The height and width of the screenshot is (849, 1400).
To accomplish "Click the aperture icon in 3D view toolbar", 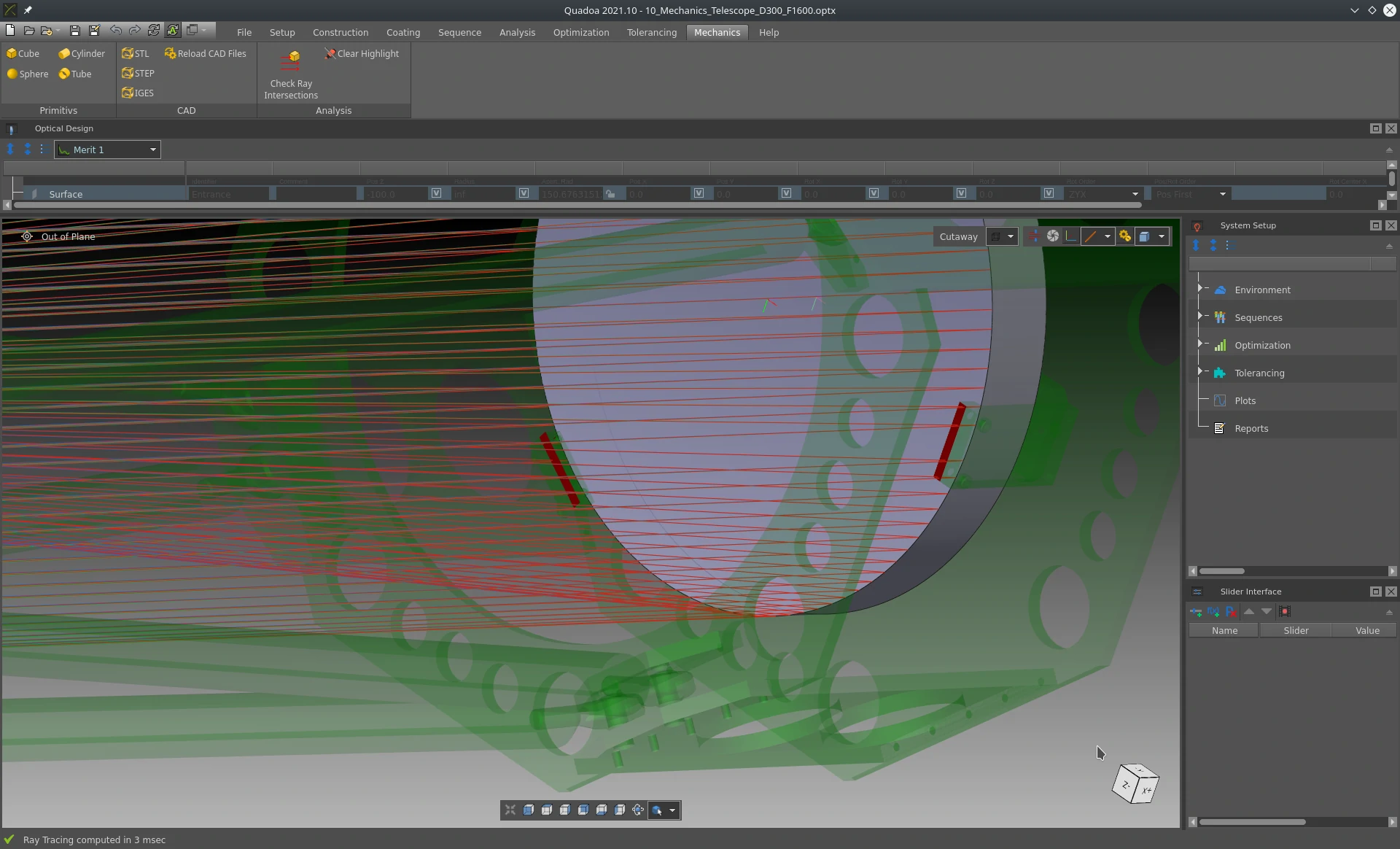I will click(x=1052, y=236).
